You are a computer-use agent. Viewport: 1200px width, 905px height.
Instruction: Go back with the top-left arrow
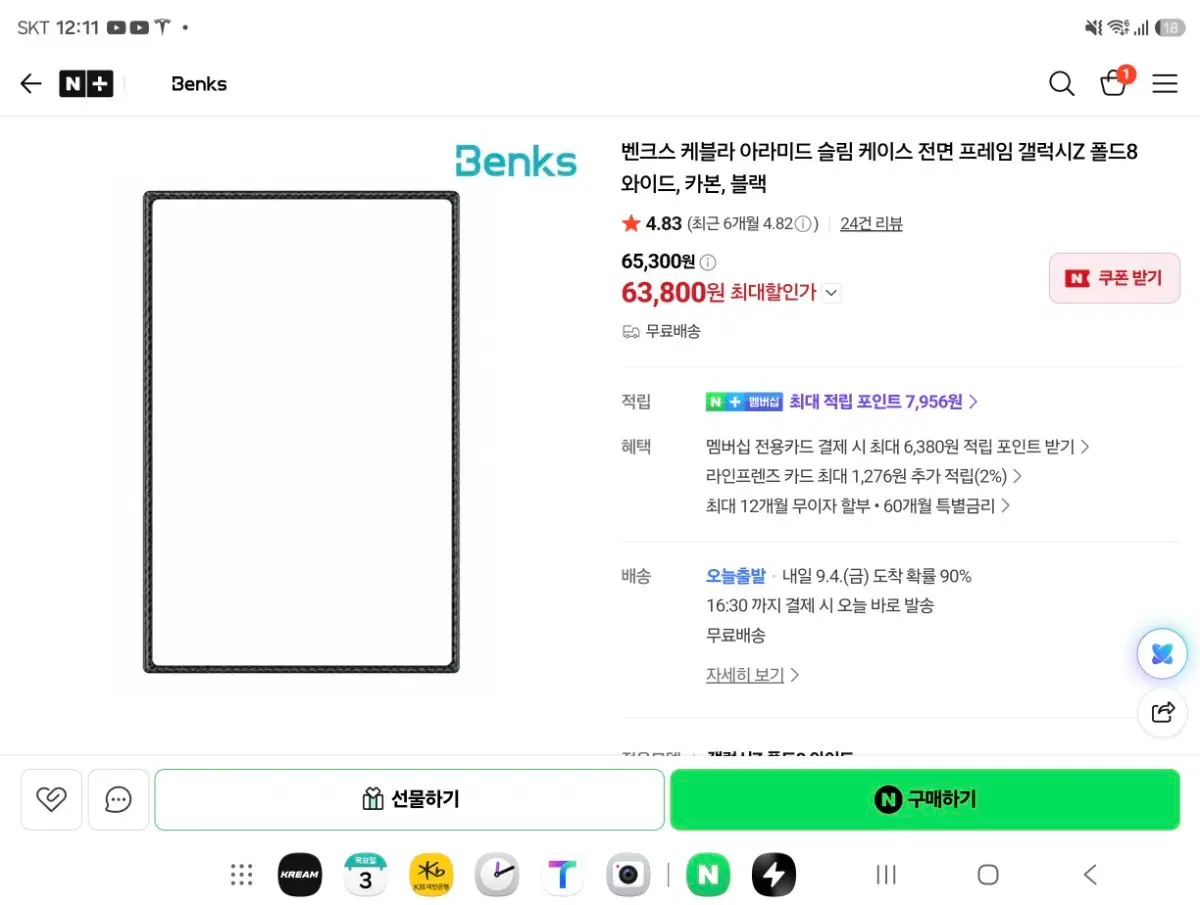31,84
